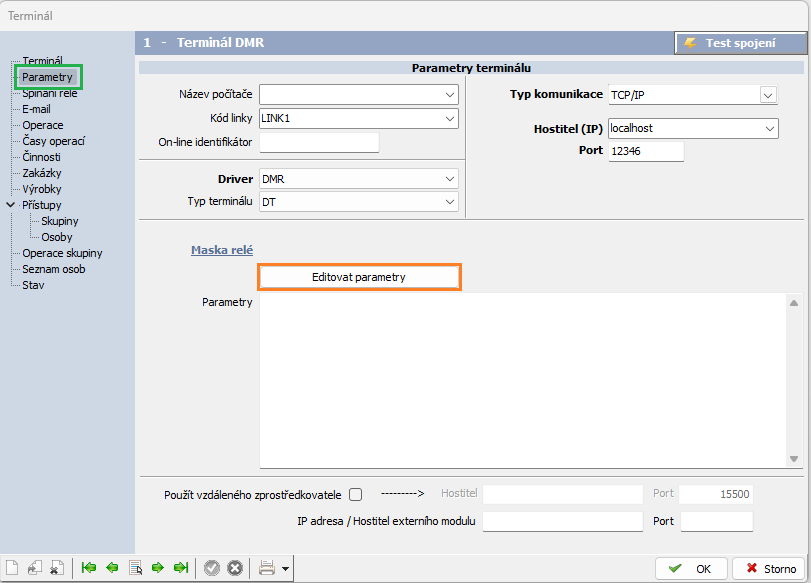Collapse the Přístupy tree node
The image size is (811, 583).
[x=11, y=205]
